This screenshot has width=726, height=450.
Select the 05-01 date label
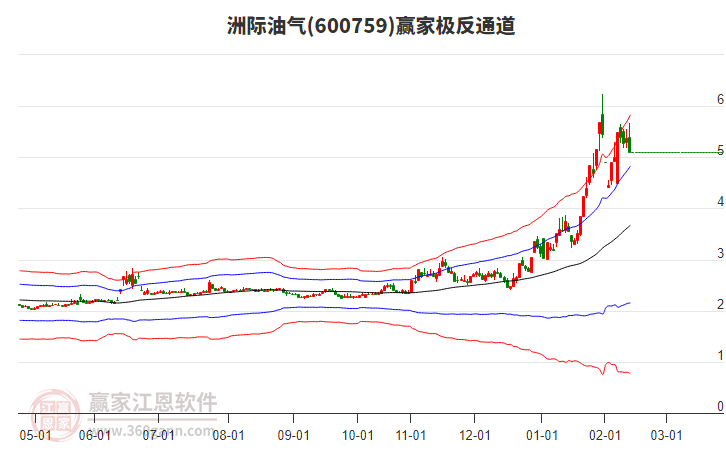coord(35,435)
